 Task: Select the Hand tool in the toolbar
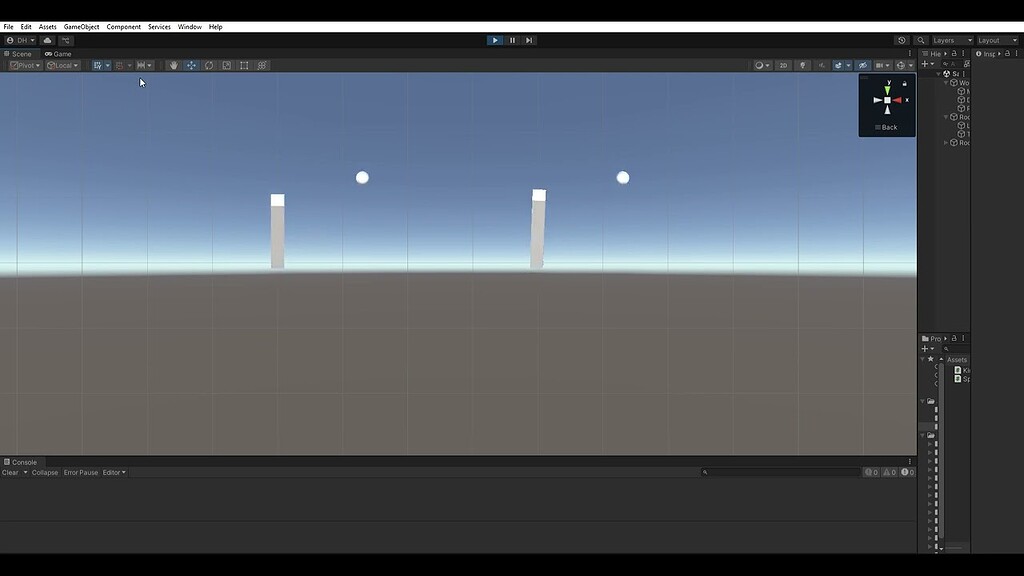[174, 65]
